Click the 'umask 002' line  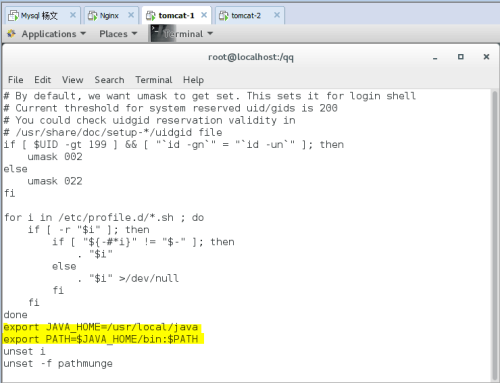[x=55, y=157]
